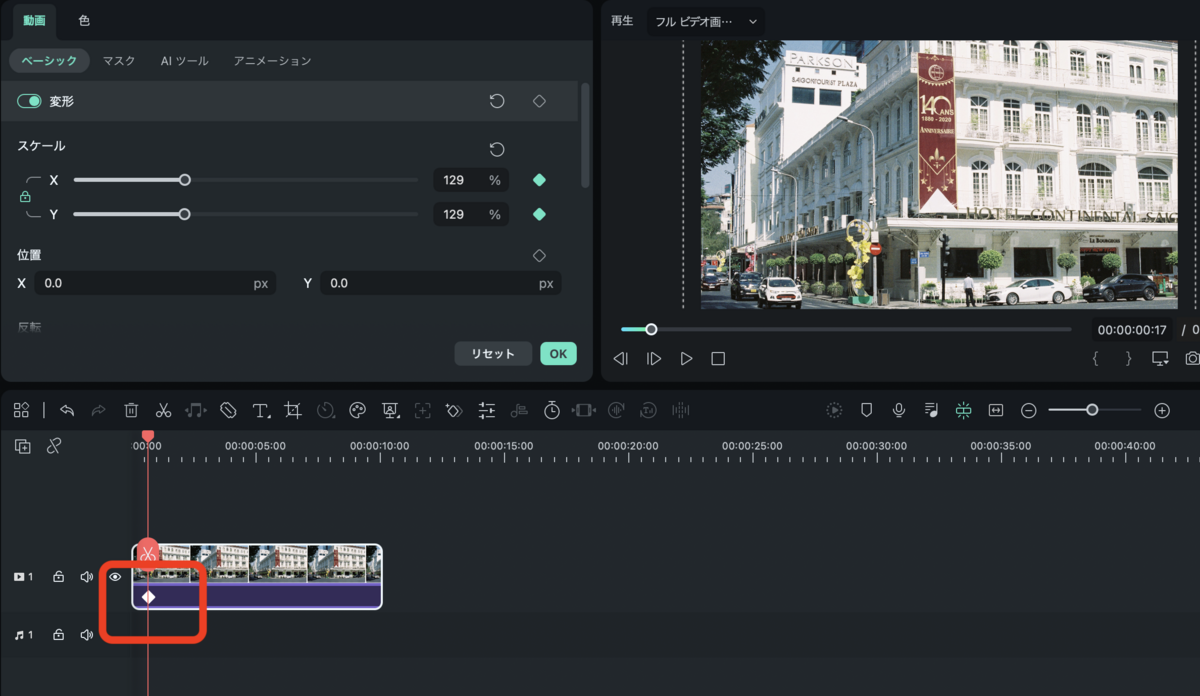Open the stopwatch duration tool
The width and height of the screenshot is (1200, 696).
[x=552, y=410]
